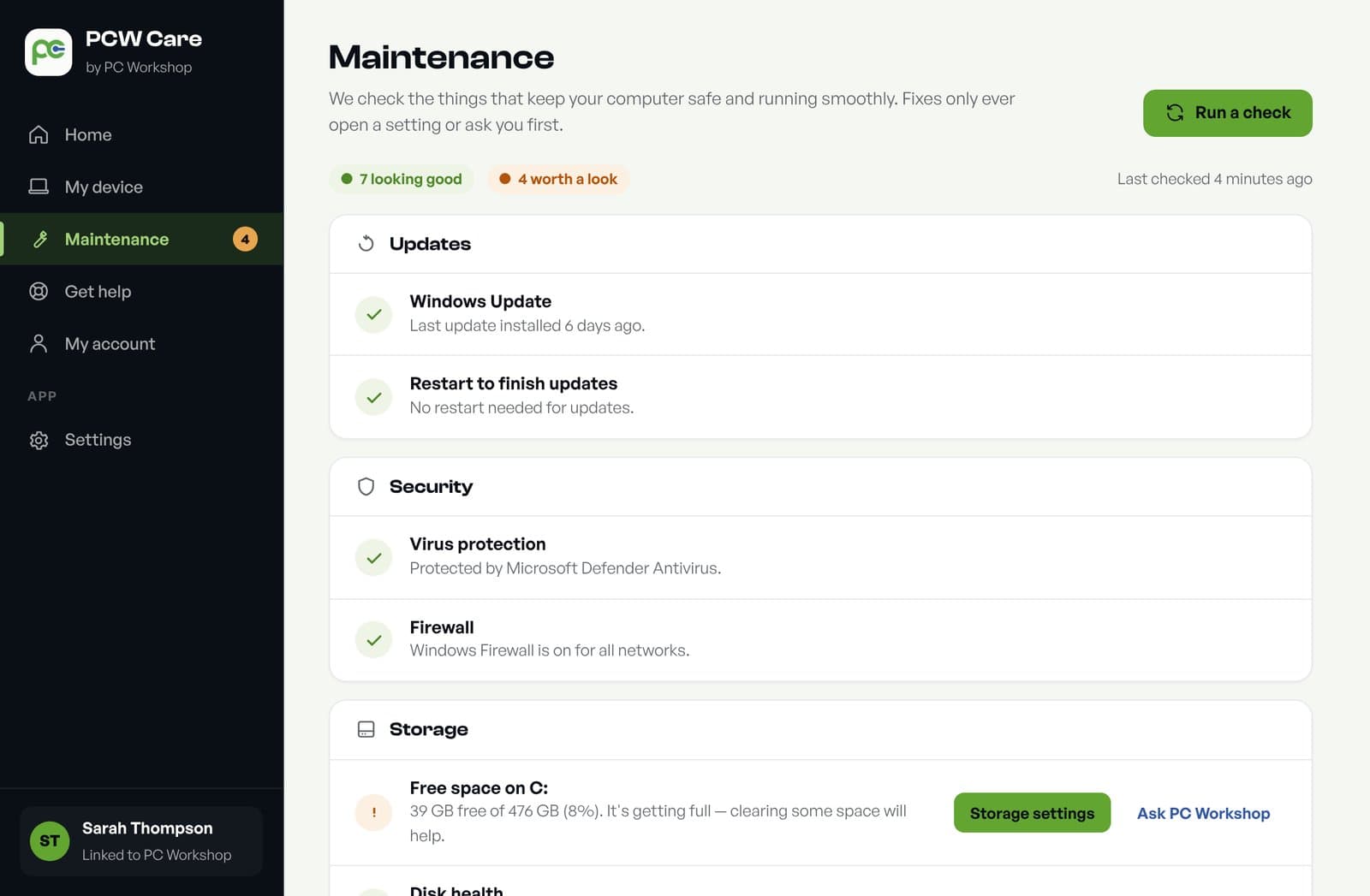Click the Storage drive icon
Screen dimensions: 1370x896
click(366, 730)
